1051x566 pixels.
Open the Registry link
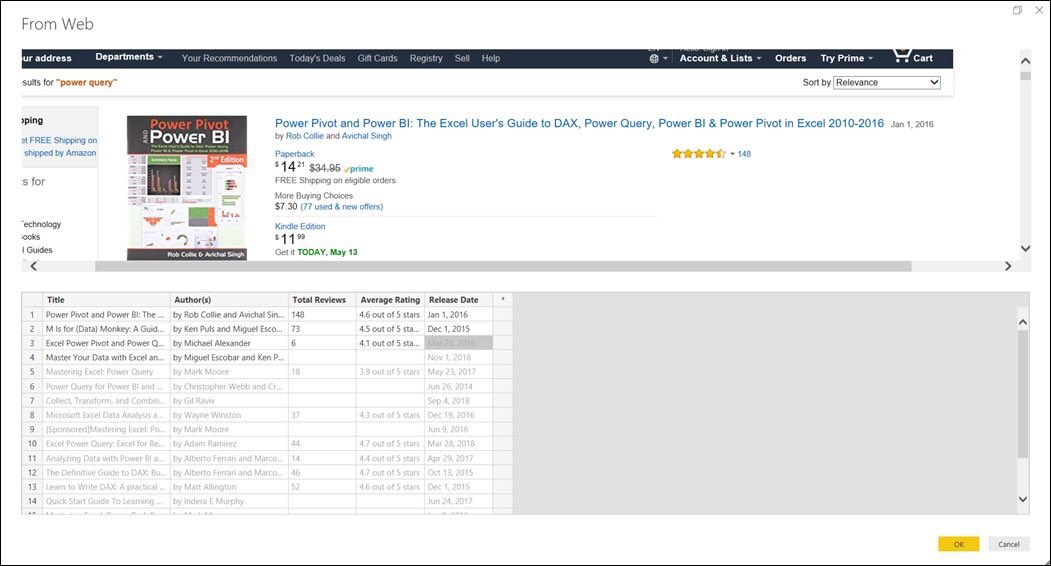[426, 58]
